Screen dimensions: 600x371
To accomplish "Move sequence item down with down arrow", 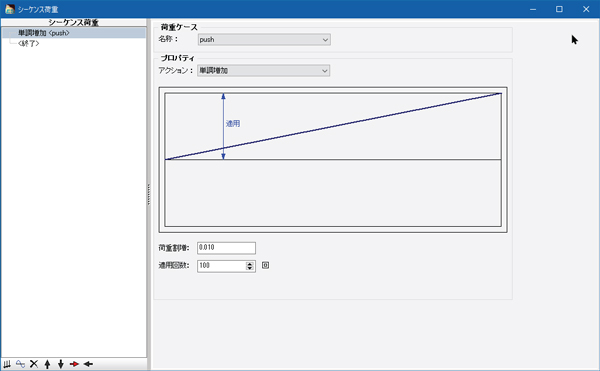I will click(60, 364).
